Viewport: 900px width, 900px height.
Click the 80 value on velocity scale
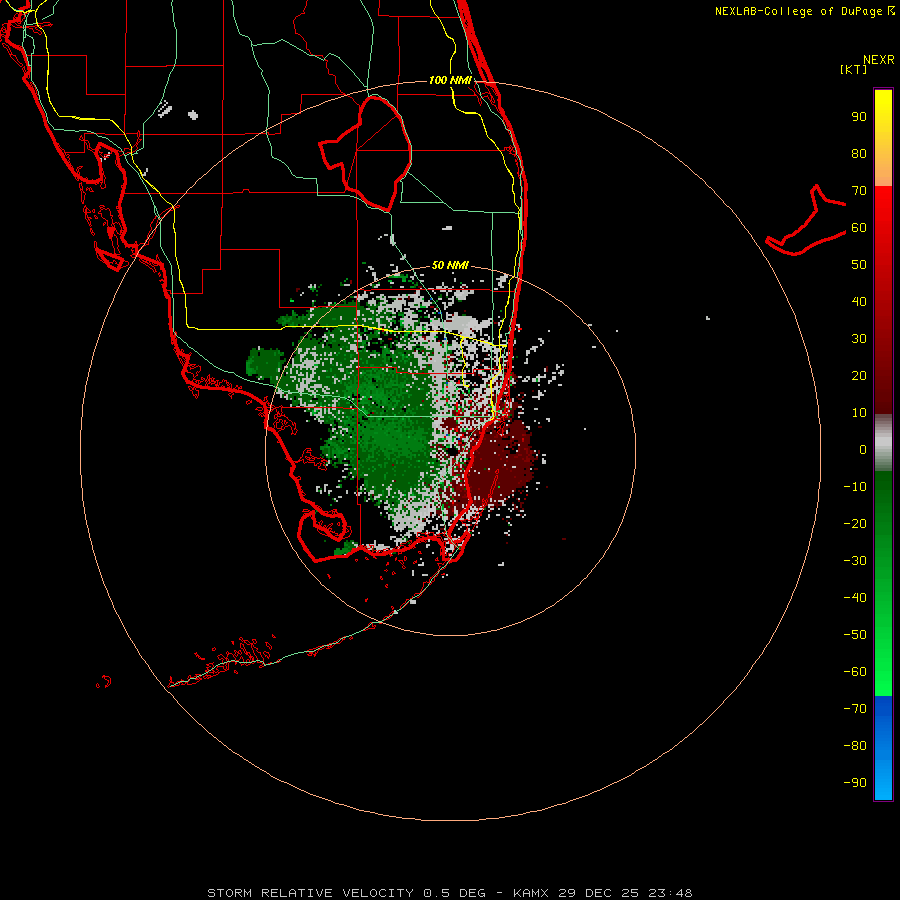coord(859,154)
